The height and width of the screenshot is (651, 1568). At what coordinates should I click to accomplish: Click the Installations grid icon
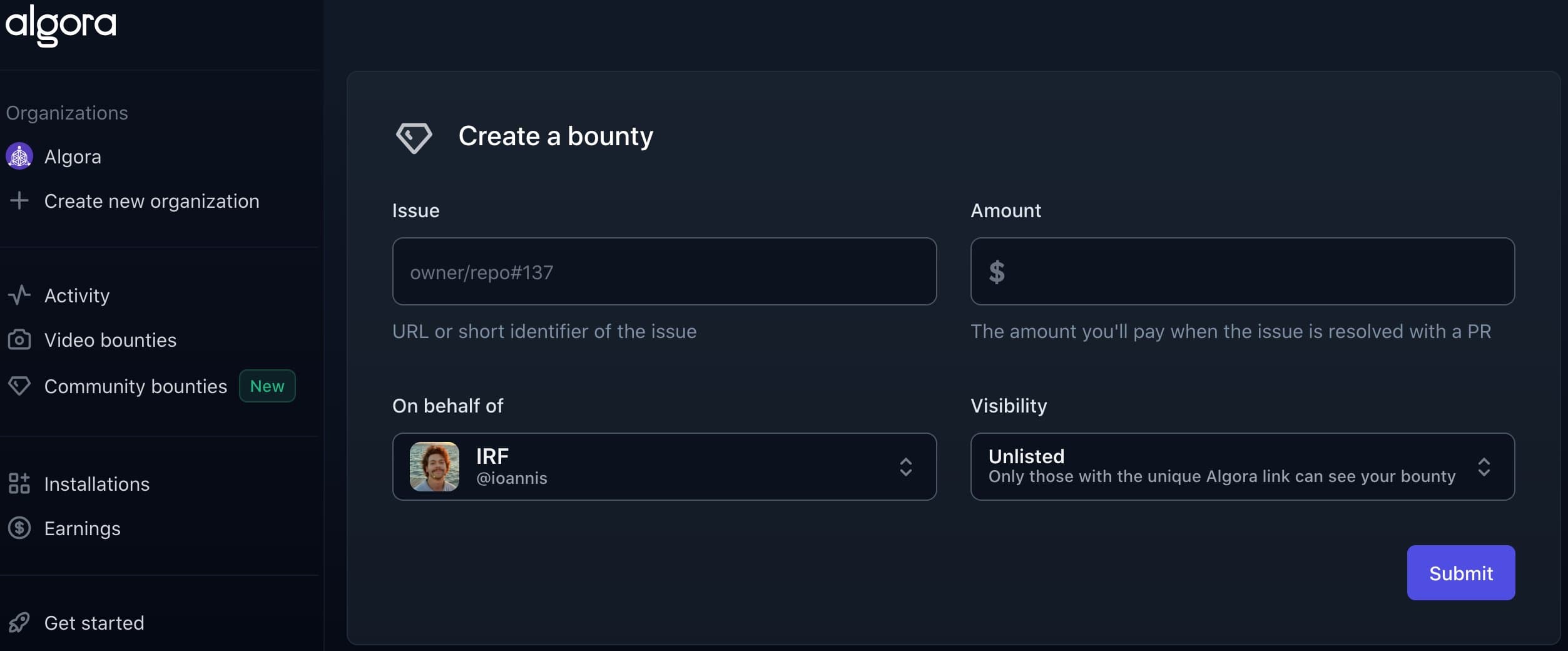19,484
